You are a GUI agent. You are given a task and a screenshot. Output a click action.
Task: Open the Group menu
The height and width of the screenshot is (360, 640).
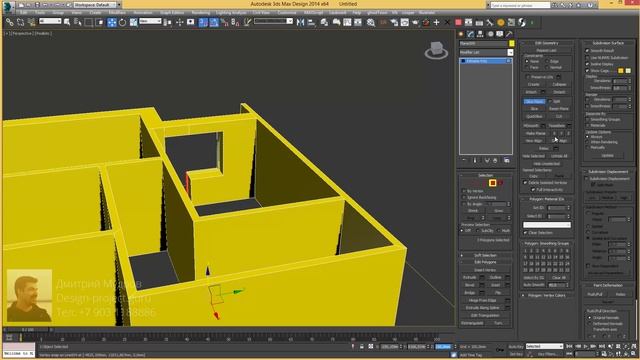pyautogui.click(x=58, y=13)
